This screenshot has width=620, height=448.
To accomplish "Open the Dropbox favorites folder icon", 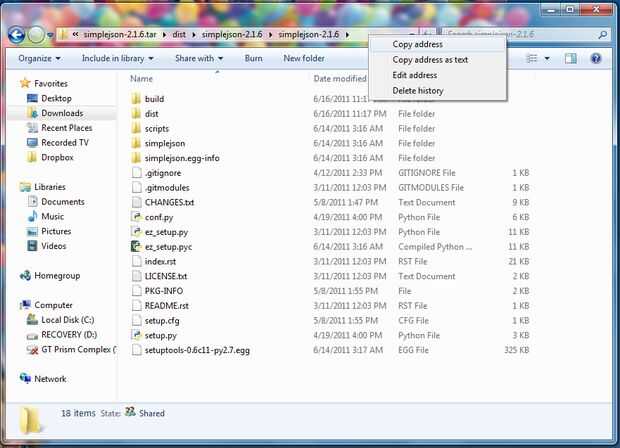I will [32, 157].
